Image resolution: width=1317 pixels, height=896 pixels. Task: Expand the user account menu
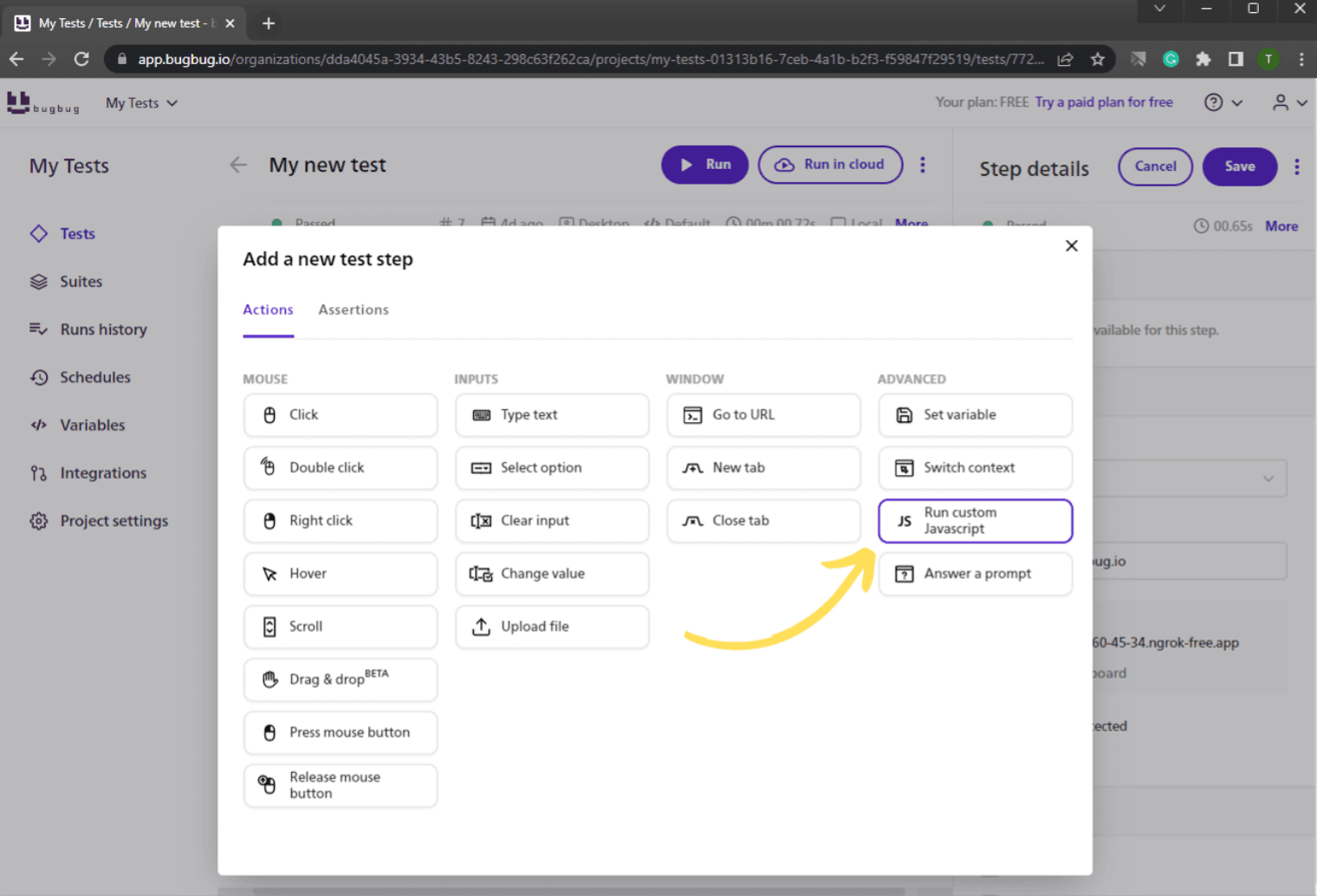point(1288,103)
